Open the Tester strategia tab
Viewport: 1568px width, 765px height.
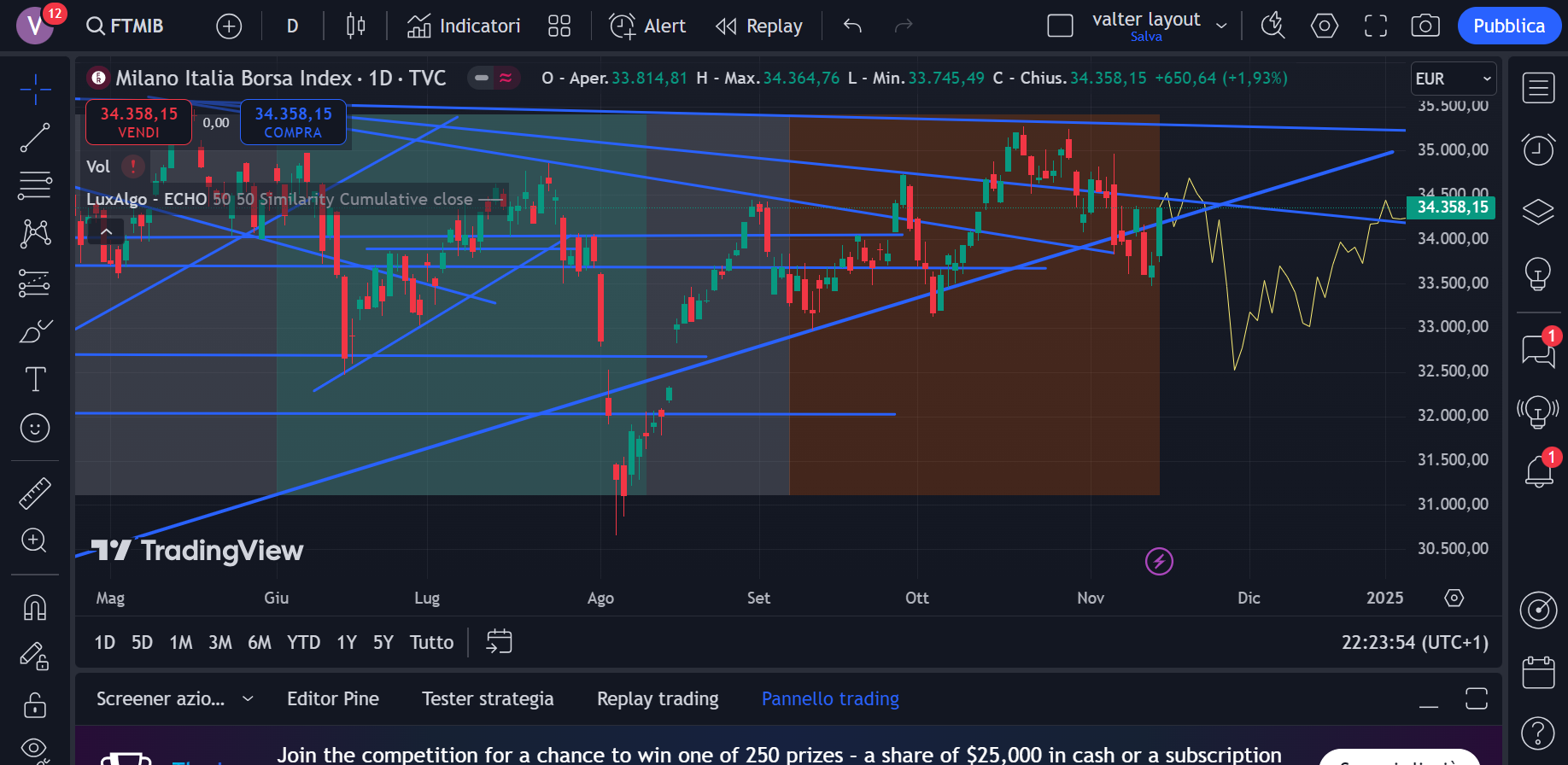488,698
